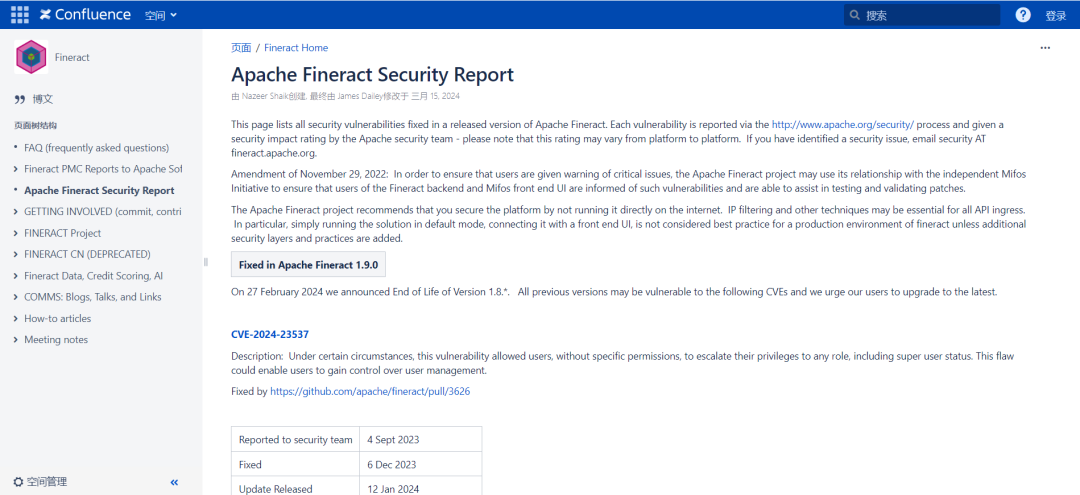Open the app switcher grid icon
Image resolution: width=1080 pixels, height=495 pixels.
coord(19,14)
